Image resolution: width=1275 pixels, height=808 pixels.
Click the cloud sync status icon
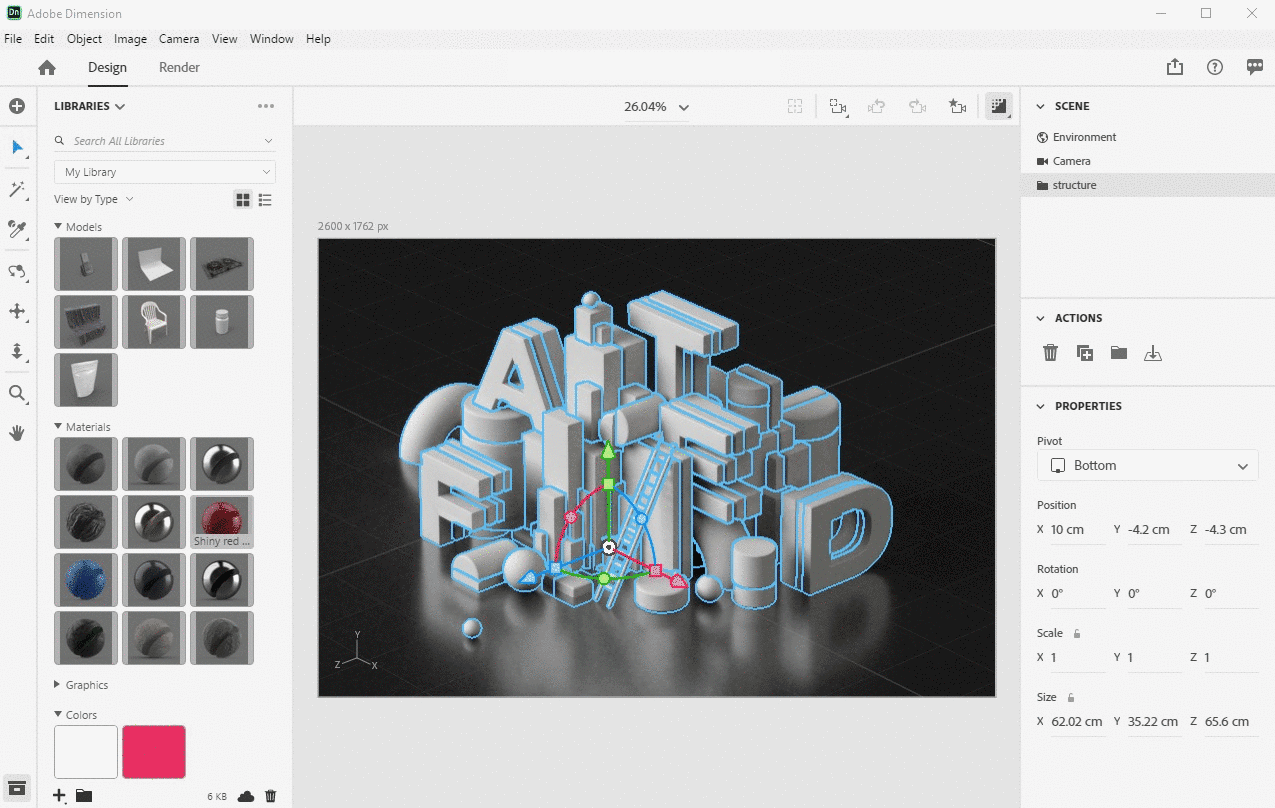click(x=246, y=796)
